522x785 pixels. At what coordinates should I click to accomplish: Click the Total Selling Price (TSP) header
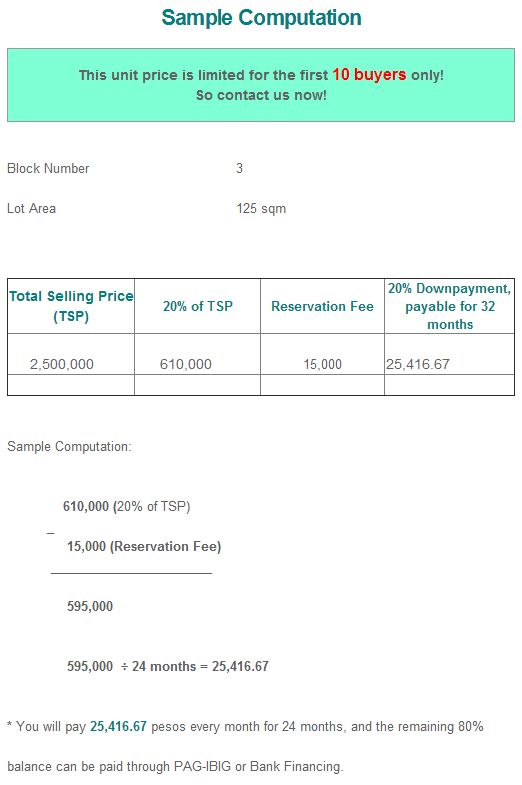click(x=71, y=306)
